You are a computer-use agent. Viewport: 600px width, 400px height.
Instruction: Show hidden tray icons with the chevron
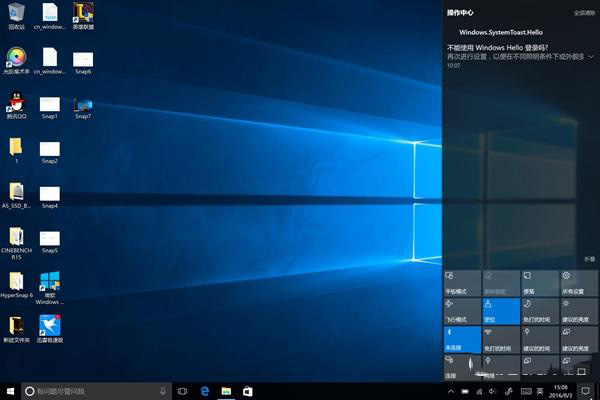[451, 391]
